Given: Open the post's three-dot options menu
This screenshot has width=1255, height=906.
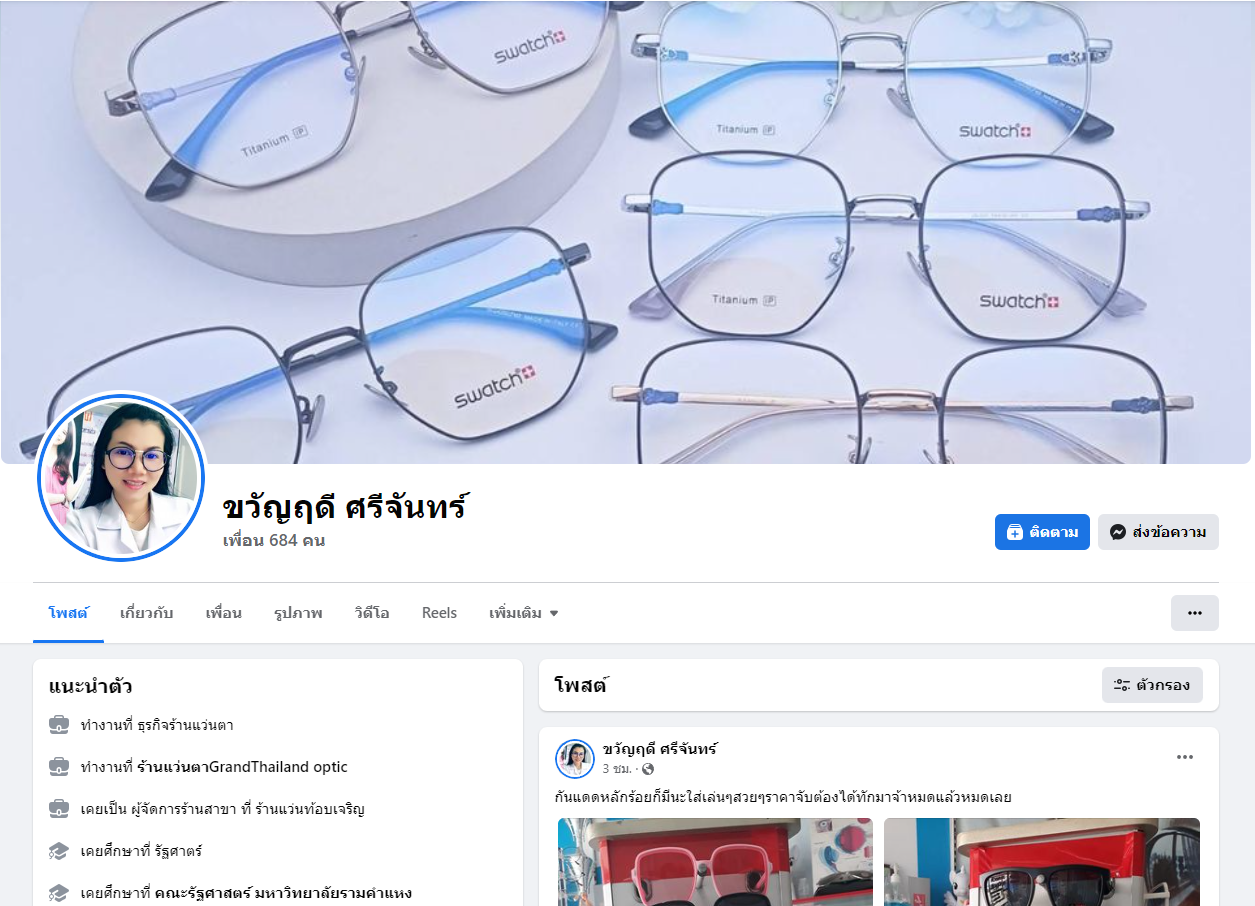Looking at the screenshot, I should (1185, 757).
